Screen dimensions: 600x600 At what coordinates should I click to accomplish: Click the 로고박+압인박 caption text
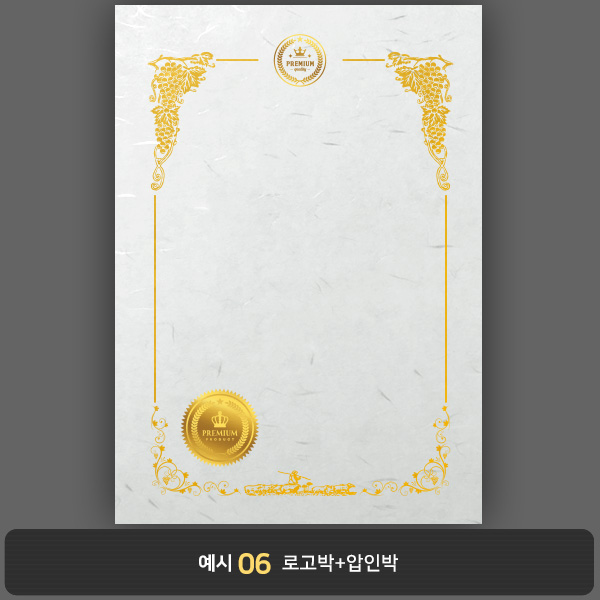click(340, 563)
